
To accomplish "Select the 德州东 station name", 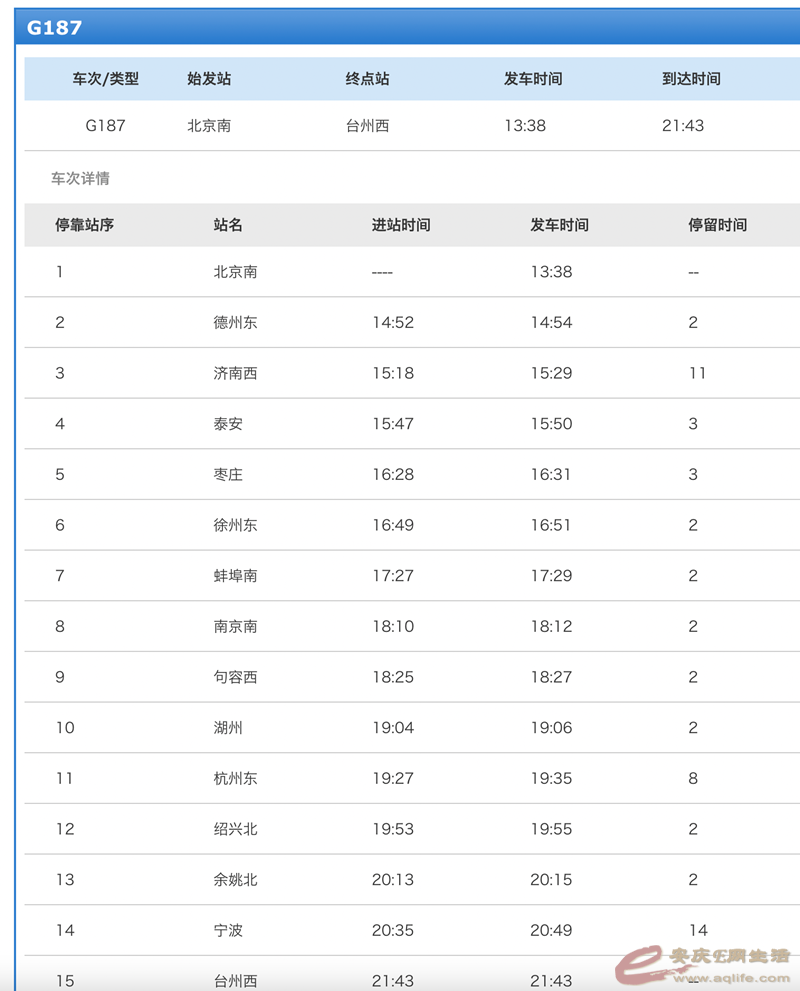I will coord(235,322).
